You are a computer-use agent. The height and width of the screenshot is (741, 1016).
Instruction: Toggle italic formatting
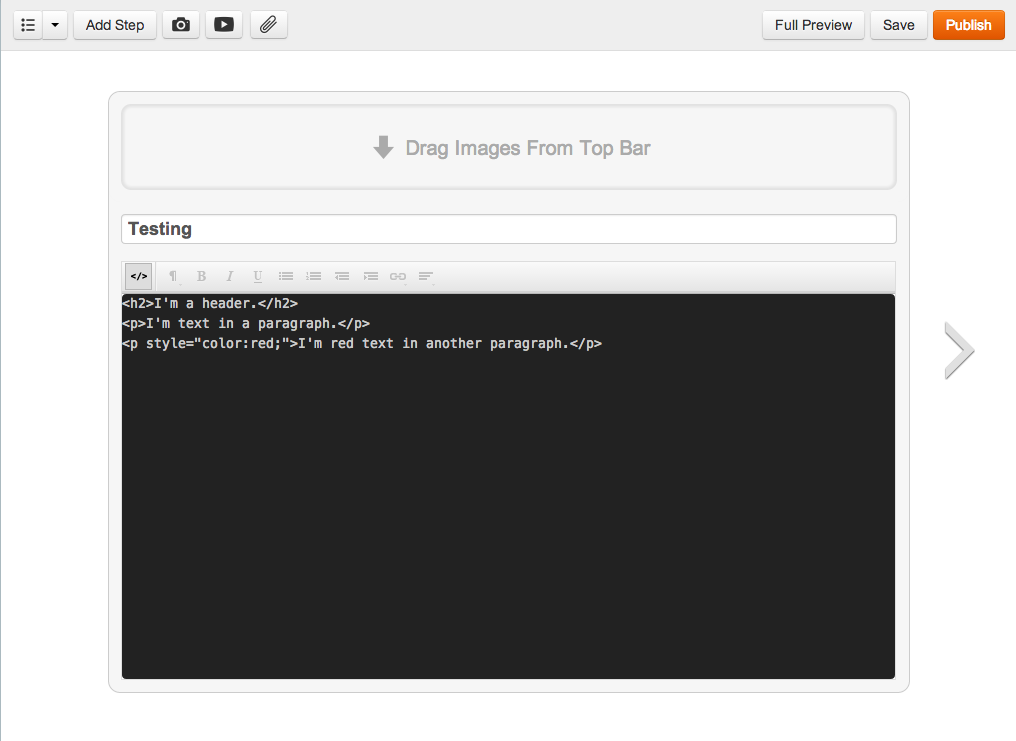tap(229, 276)
